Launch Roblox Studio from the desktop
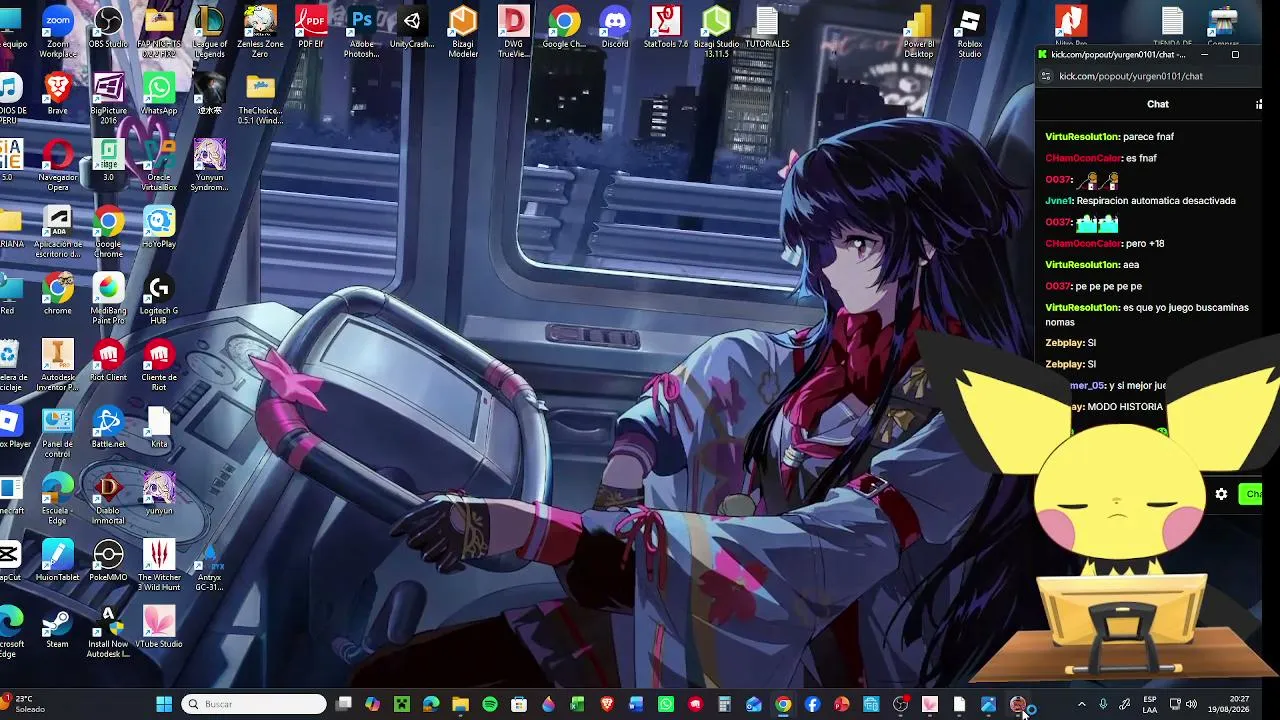The width and height of the screenshot is (1280, 720). pos(969,32)
